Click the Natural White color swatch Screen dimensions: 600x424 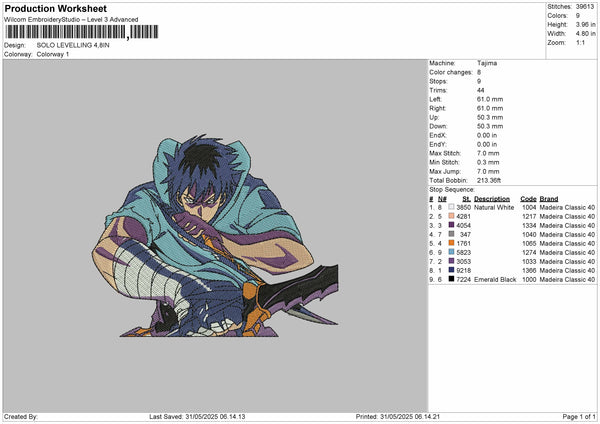point(451,207)
